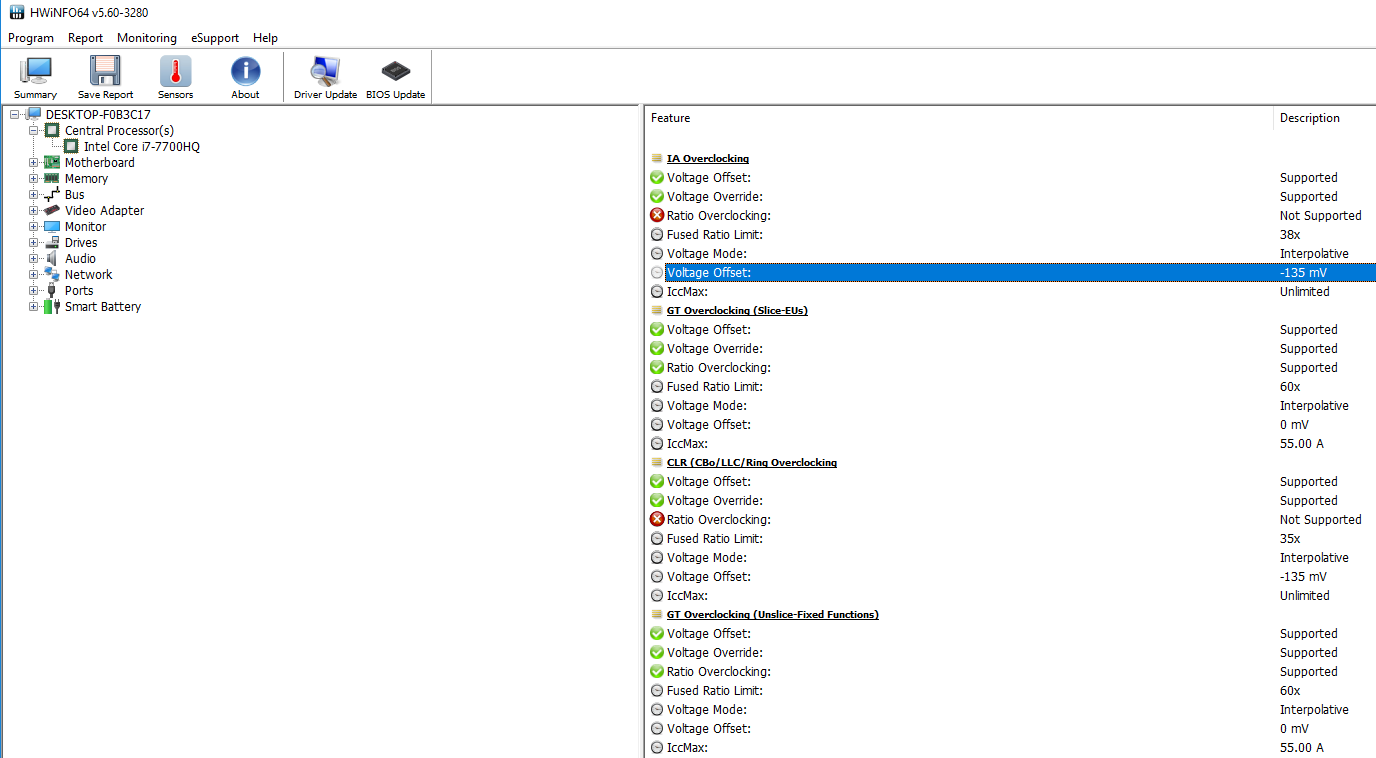Click the IA Overclocking section icon
This screenshot has height=758, width=1376.
[x=657, y=158]
